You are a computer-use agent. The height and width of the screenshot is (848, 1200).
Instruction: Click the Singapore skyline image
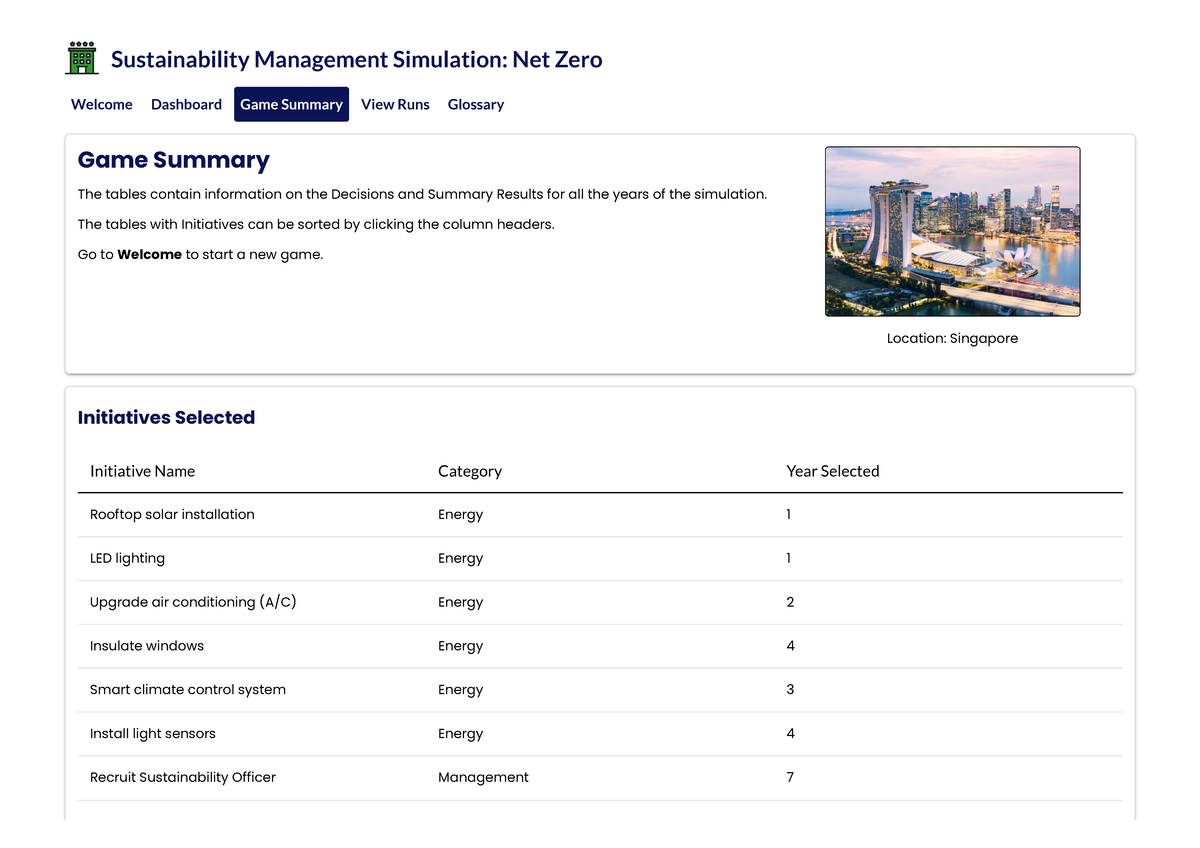952,231
